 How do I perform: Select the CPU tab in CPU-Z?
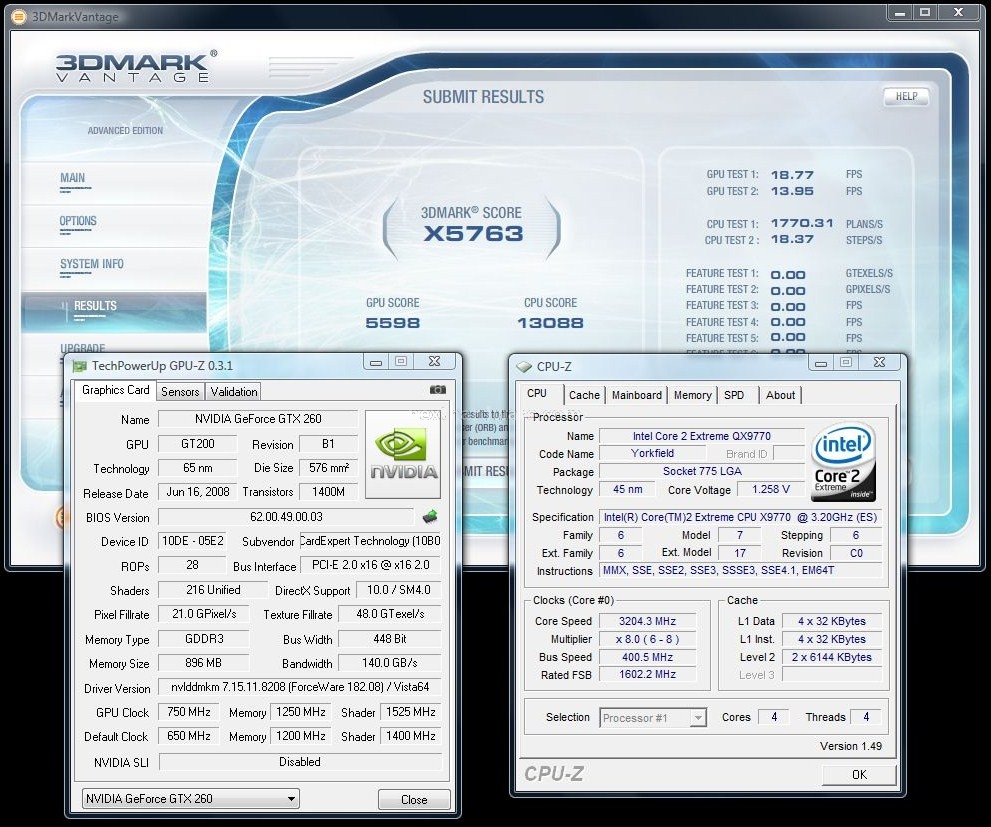(x=537, y=393)
